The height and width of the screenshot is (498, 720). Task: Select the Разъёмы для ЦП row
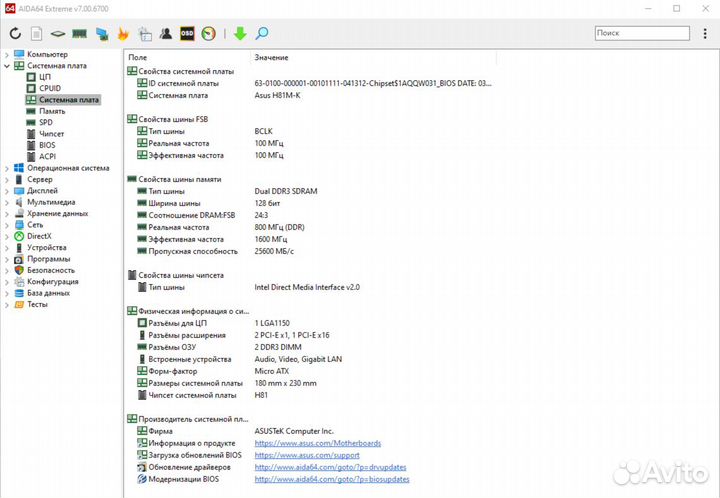(213, 323)
